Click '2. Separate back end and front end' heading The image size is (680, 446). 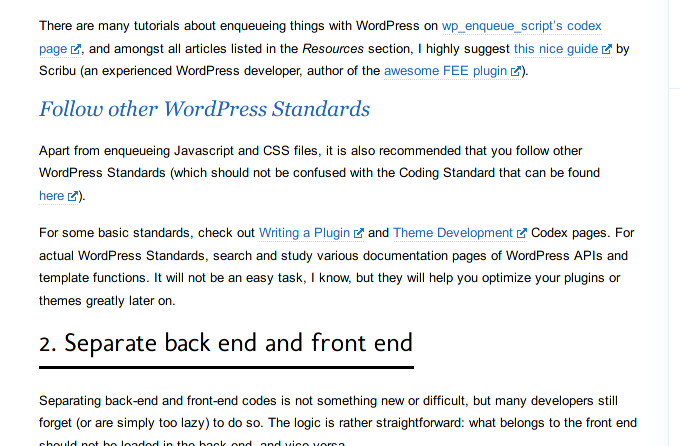[226, 343]
